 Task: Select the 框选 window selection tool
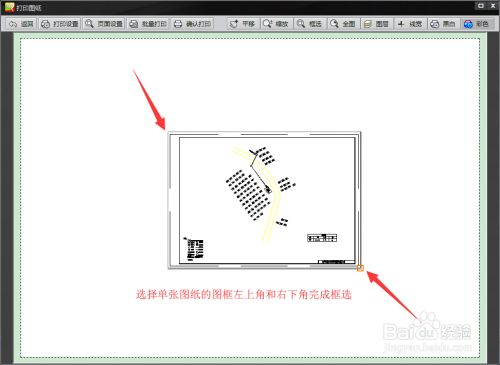(x=310, y=24)
